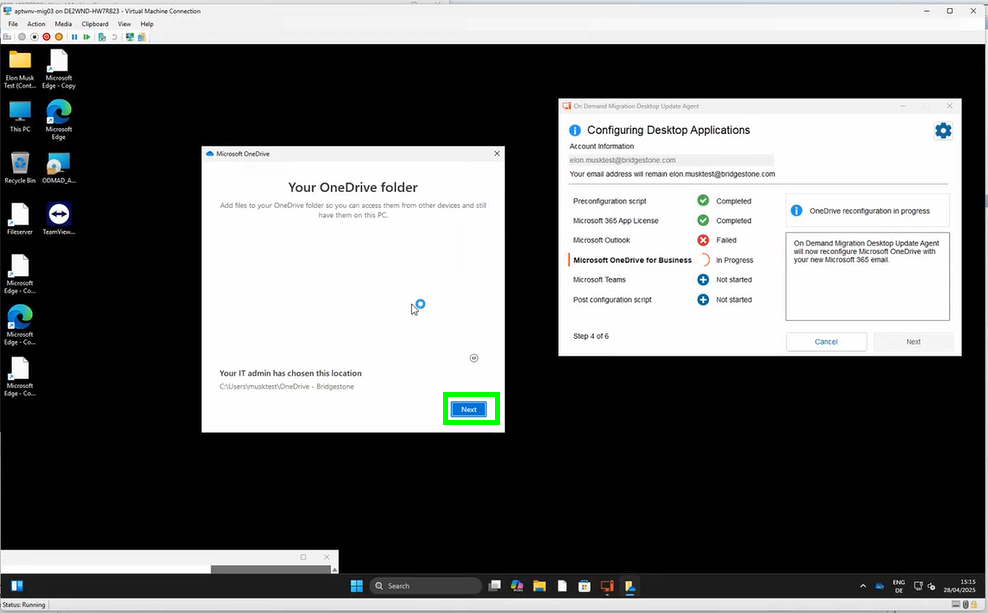Click the Desktop Update Agent taskbar icon
Image resolution: width=988 pixels, height=613 pixels.
tap(607, 586)
